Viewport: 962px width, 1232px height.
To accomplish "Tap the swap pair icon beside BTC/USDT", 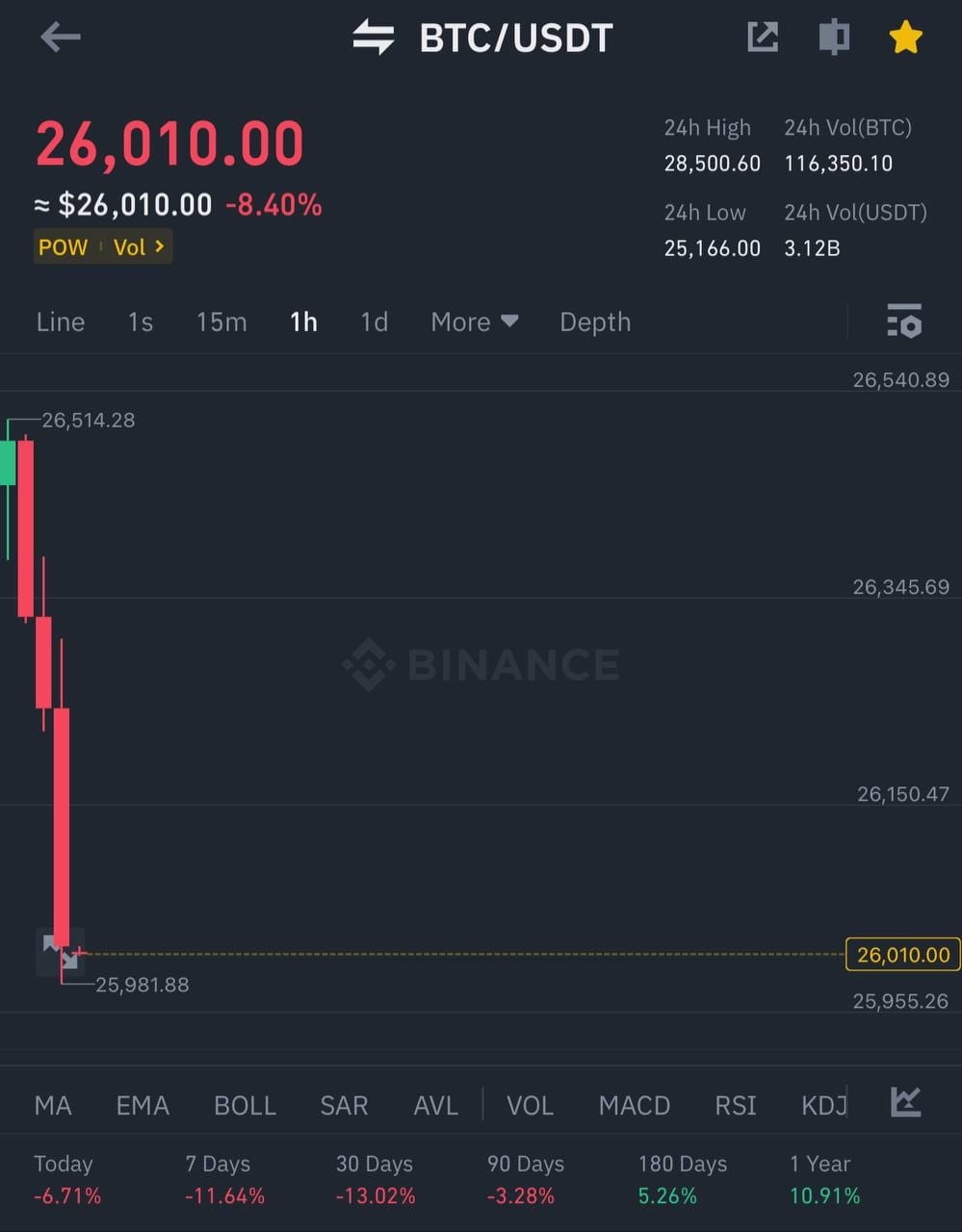I will click(374, 37).
